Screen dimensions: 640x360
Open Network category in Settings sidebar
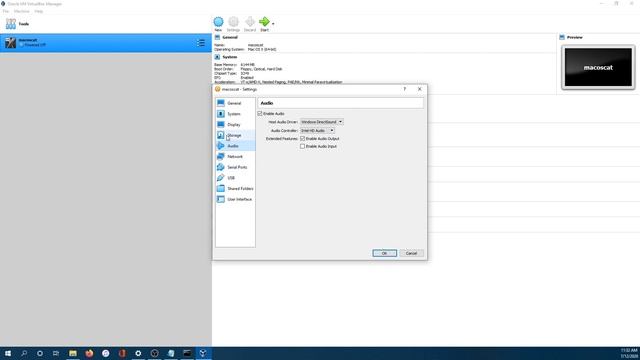(235, 156)
